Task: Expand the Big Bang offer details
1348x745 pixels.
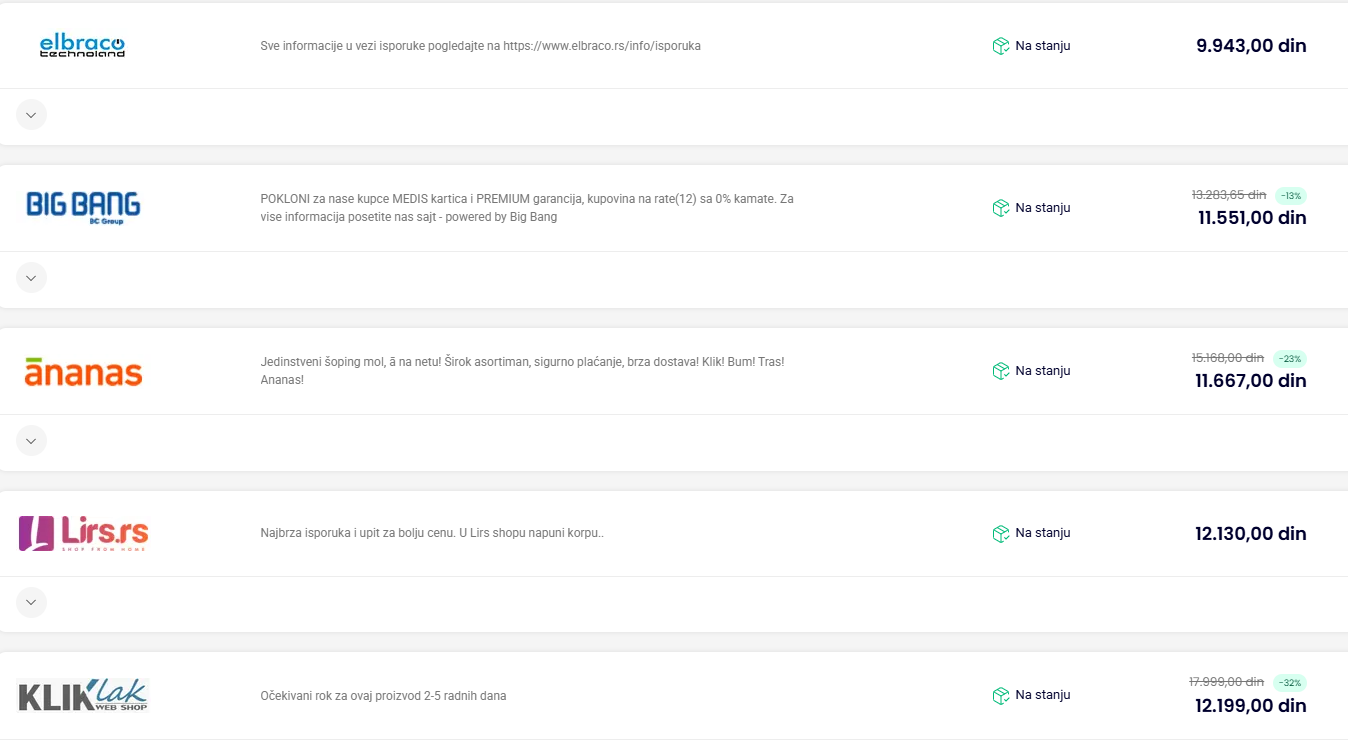Action: pyautogui.click(x=31, y=278)
